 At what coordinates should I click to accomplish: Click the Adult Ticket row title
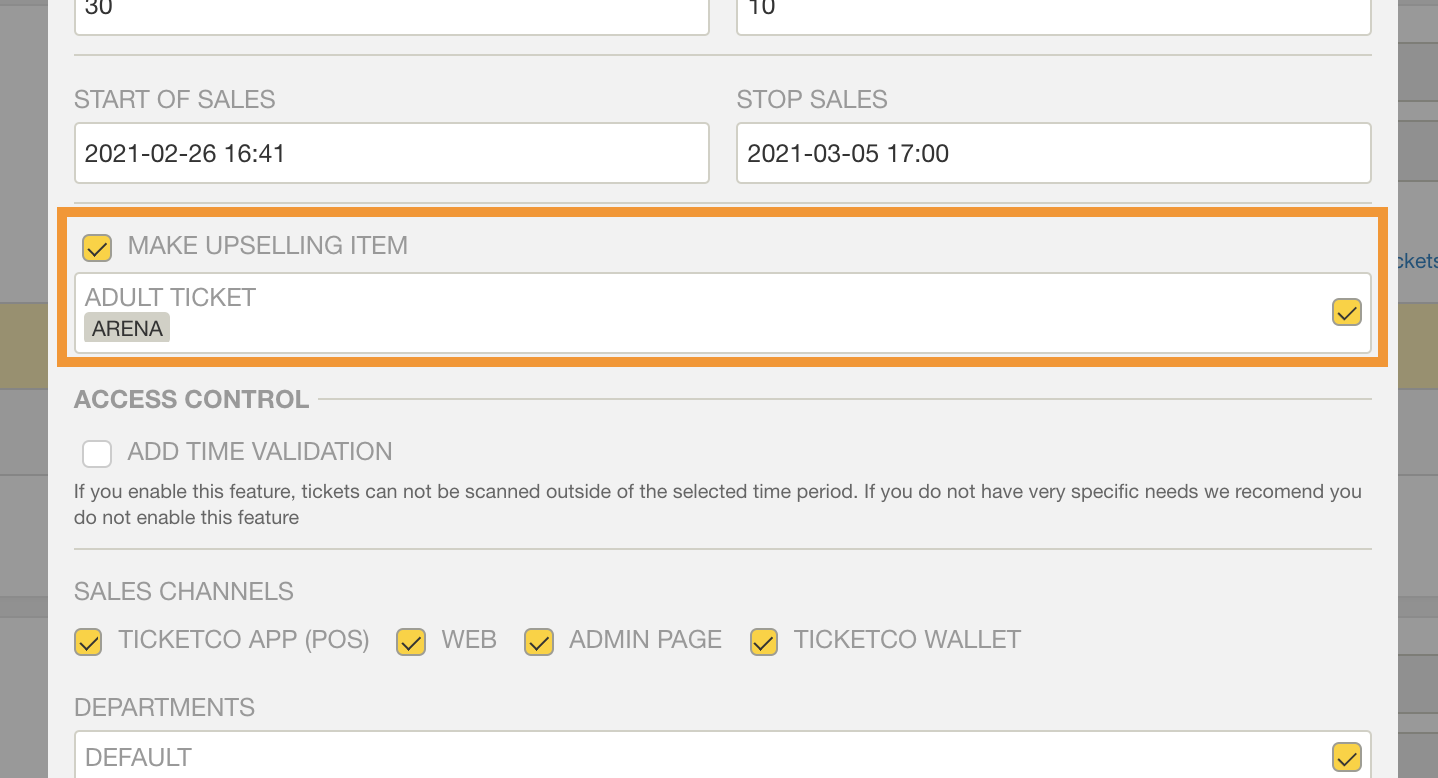pos(170,297)
